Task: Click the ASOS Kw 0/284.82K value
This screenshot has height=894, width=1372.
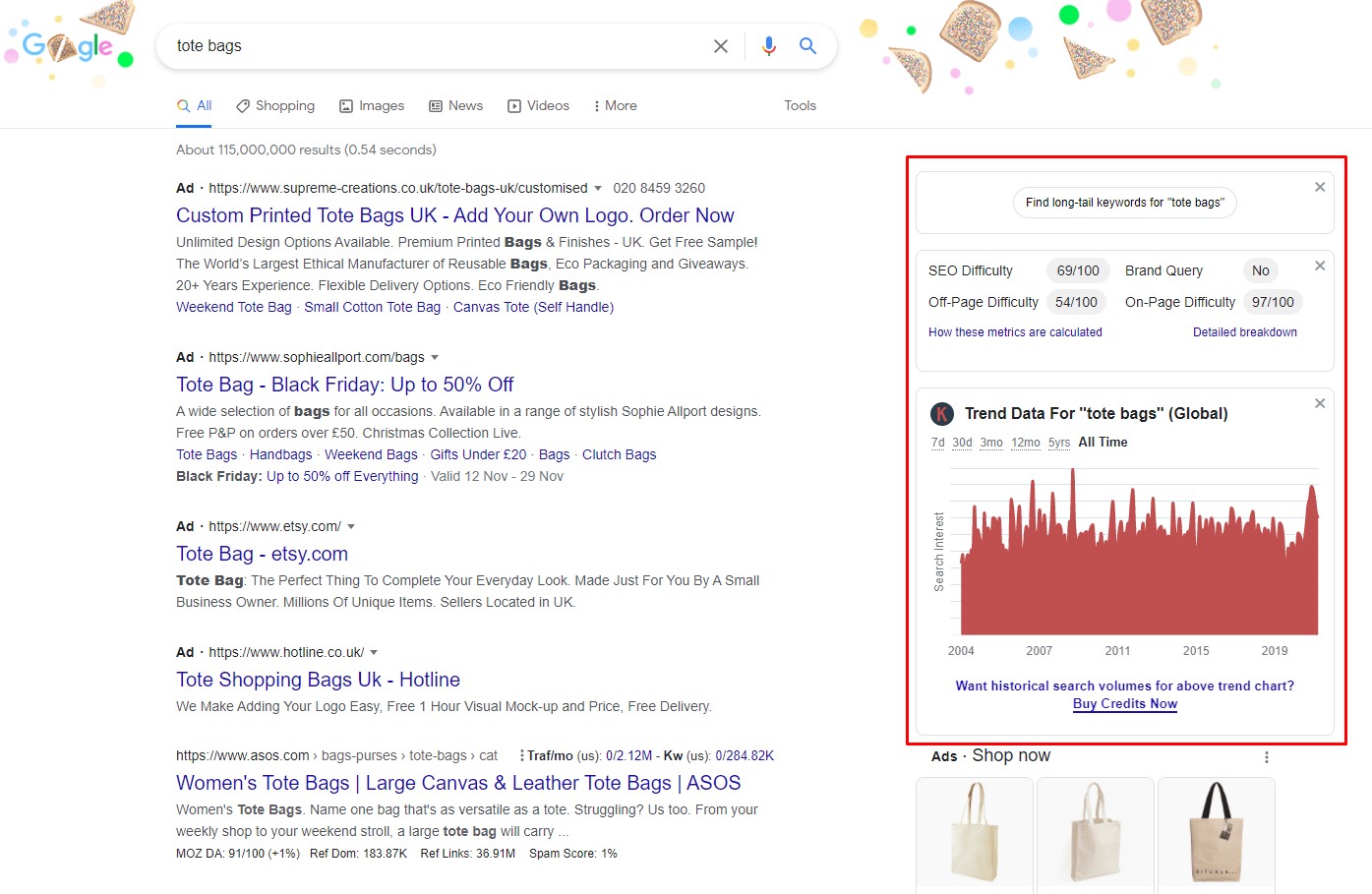Action: pos(745,756)
